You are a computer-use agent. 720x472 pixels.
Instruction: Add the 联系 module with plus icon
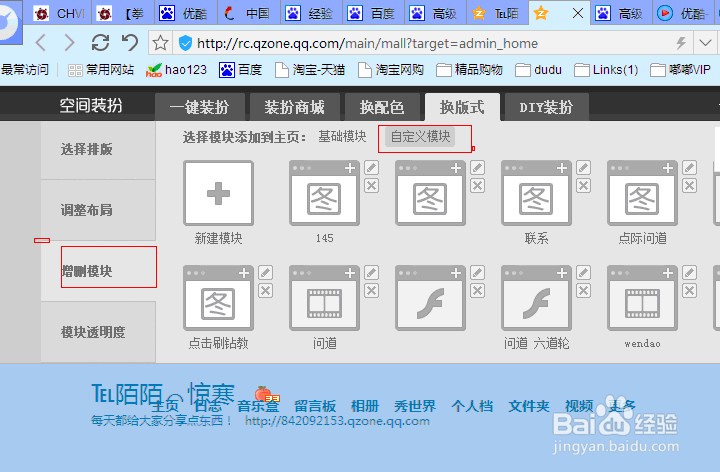[562, 168]
